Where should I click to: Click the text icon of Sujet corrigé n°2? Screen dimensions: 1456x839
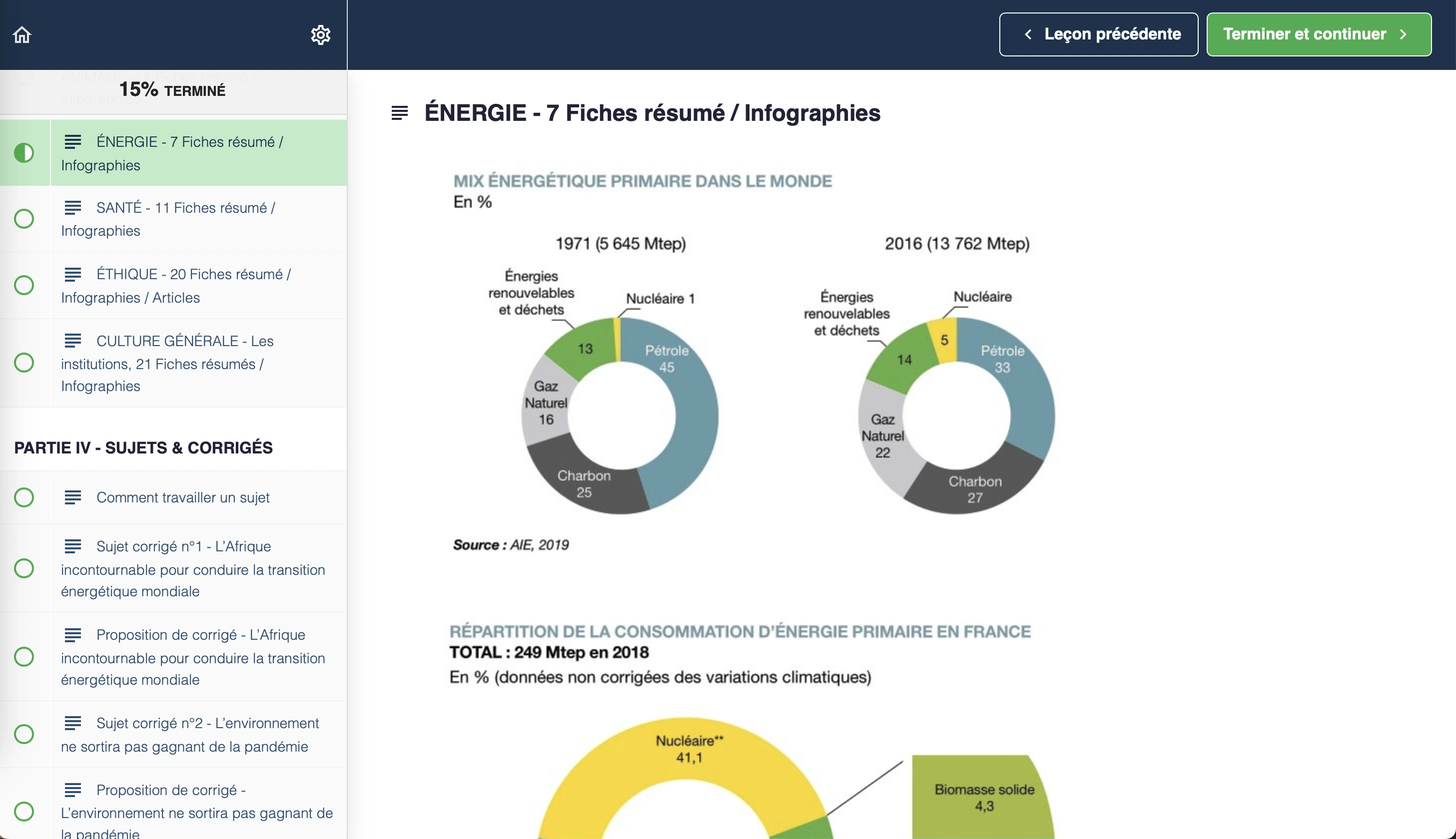(72, 723)
